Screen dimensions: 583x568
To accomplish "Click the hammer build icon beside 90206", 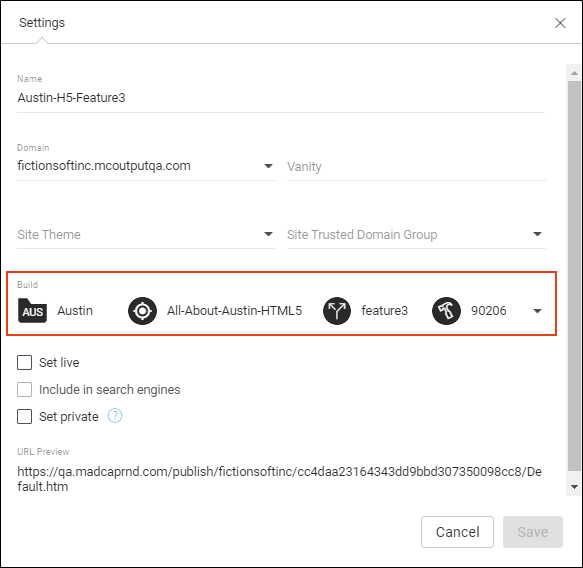I will pos(446,311).
